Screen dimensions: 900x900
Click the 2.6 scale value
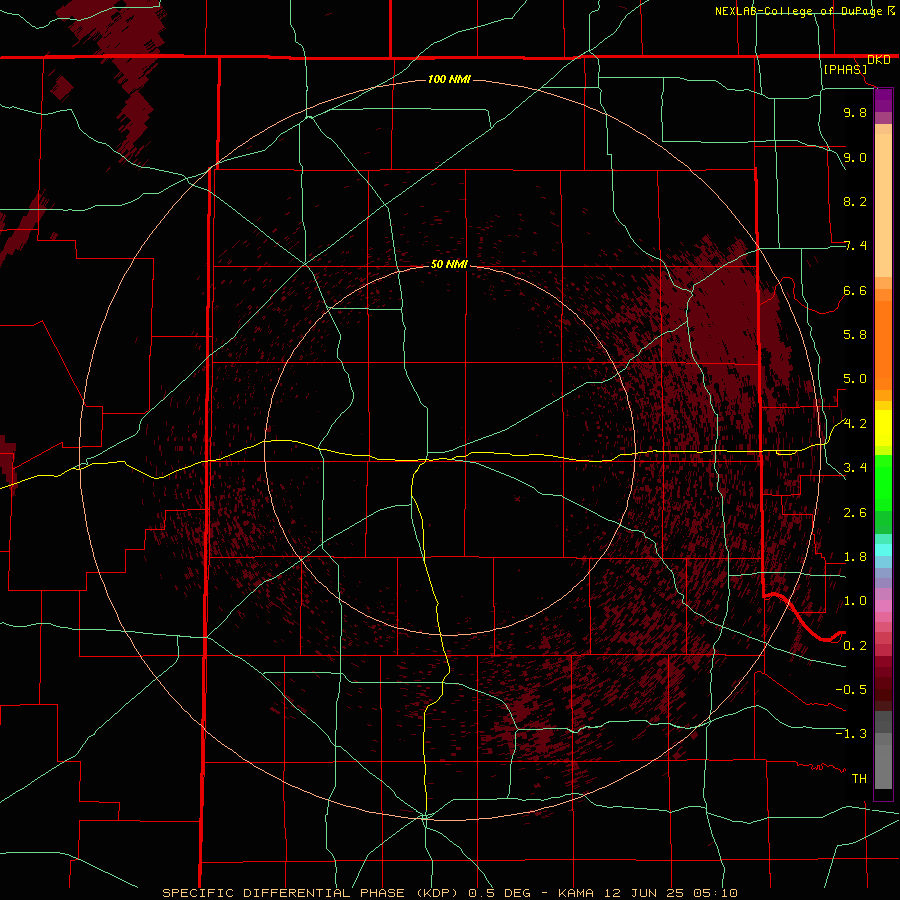coord(855,513)
